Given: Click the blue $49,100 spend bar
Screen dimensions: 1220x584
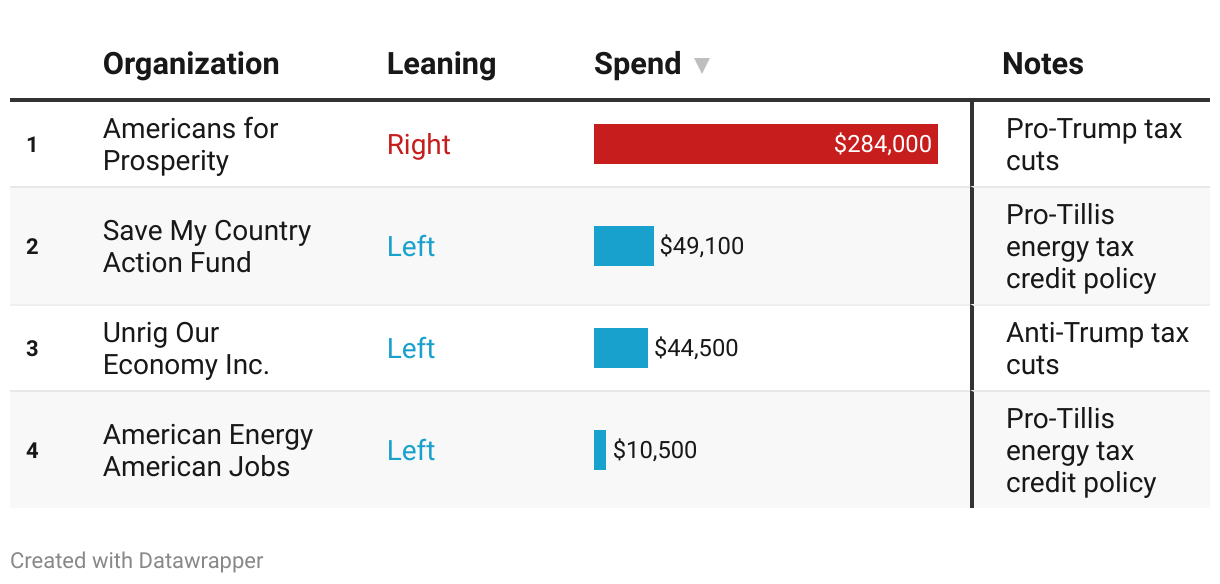Looking at the screenshot, I should 623,246.
